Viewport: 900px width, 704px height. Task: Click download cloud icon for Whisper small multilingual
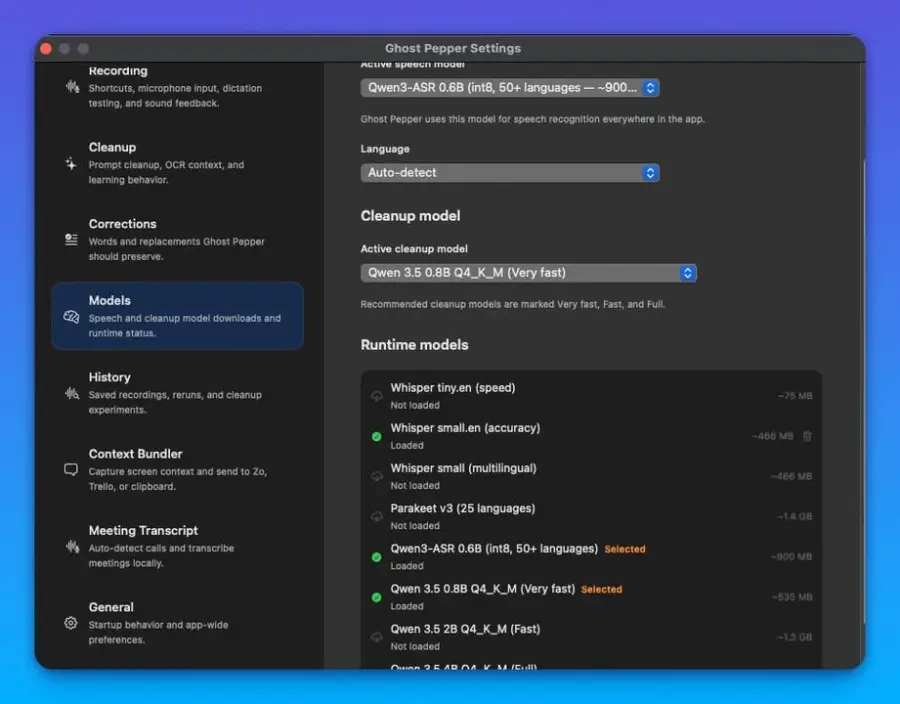click(377, 476)
